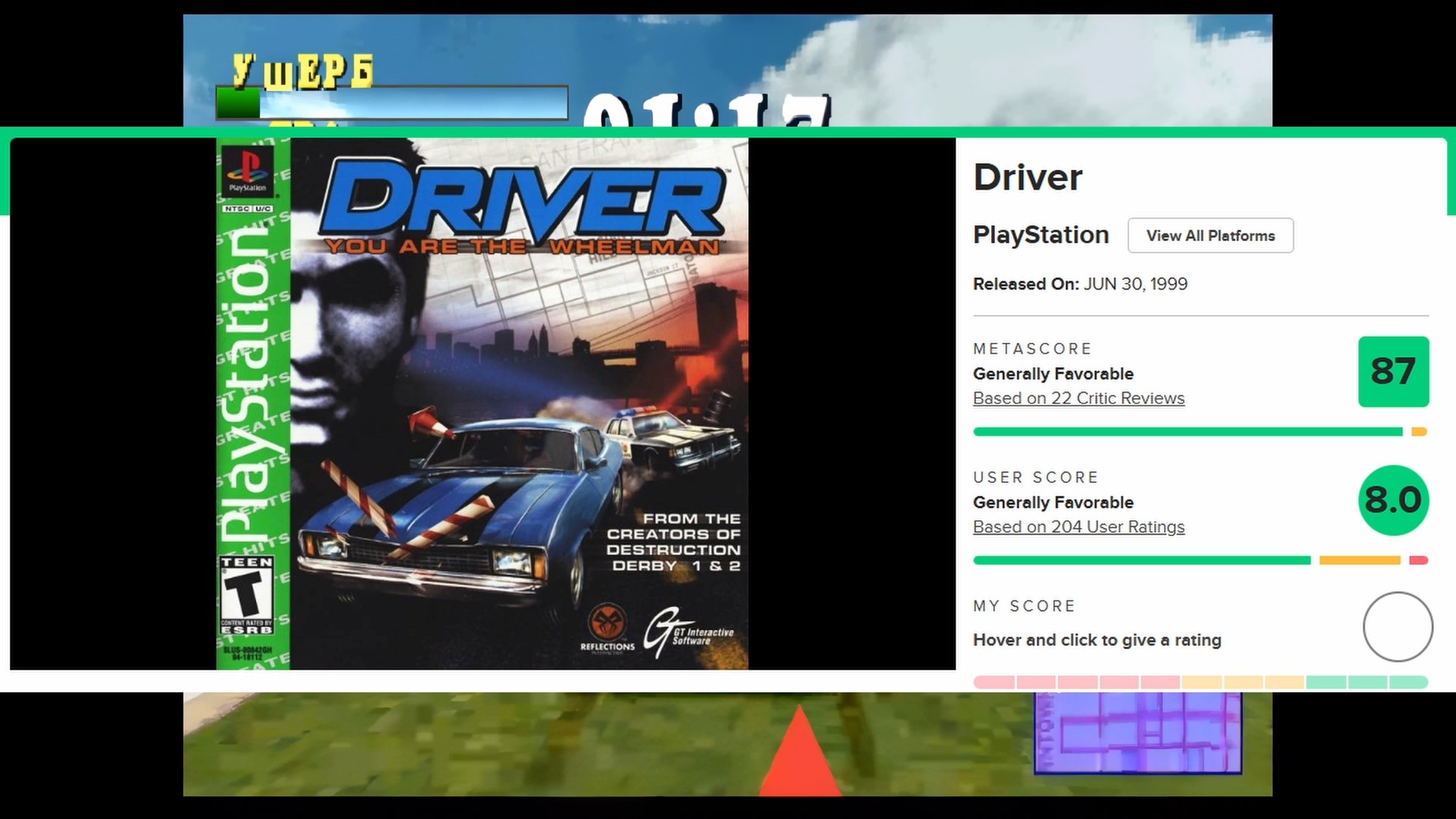Select the Driver game cover image
The height and width of the screenshot is (819, 1456).
[x=482, y=403]
